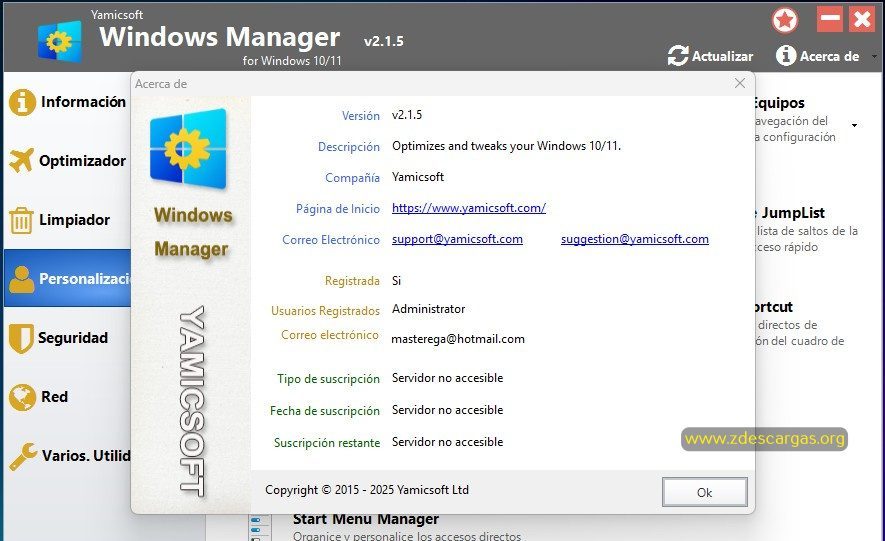Viewport: 885px width, 541px height.
Task: Click the Windows Manager logo in dialog
Action: 189,148
